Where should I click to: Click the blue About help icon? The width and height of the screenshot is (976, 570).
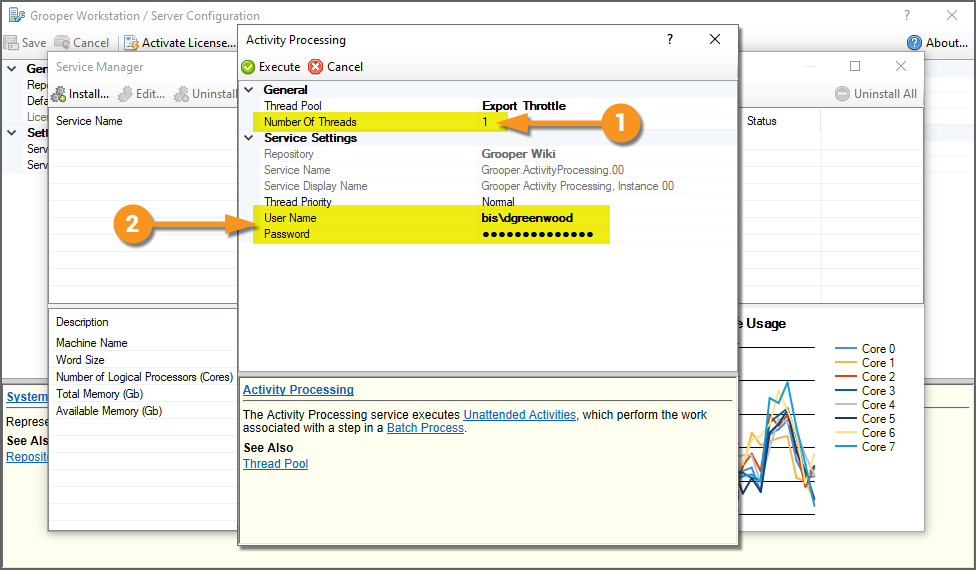point(914,42)
